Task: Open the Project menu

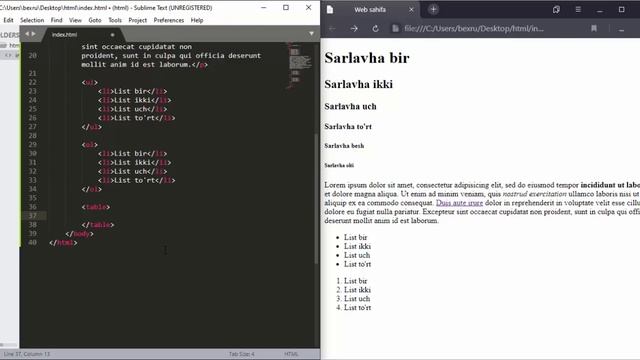Action: (x=138, y=20)
